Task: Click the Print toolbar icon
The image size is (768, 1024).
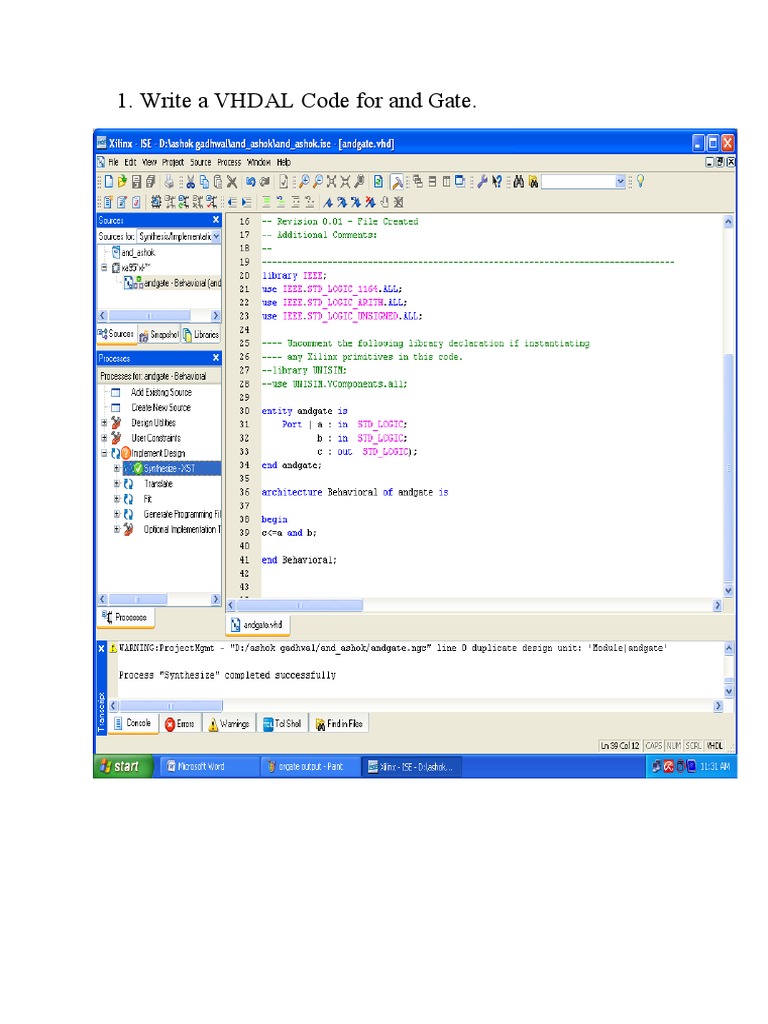Action: coord(169,182)
